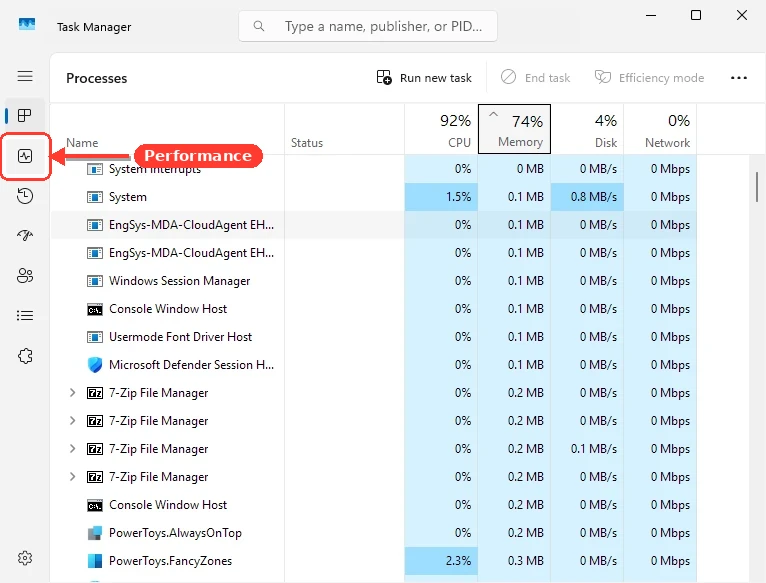
Task: Open the more options ellipsis menu
Action: point(739,78)
